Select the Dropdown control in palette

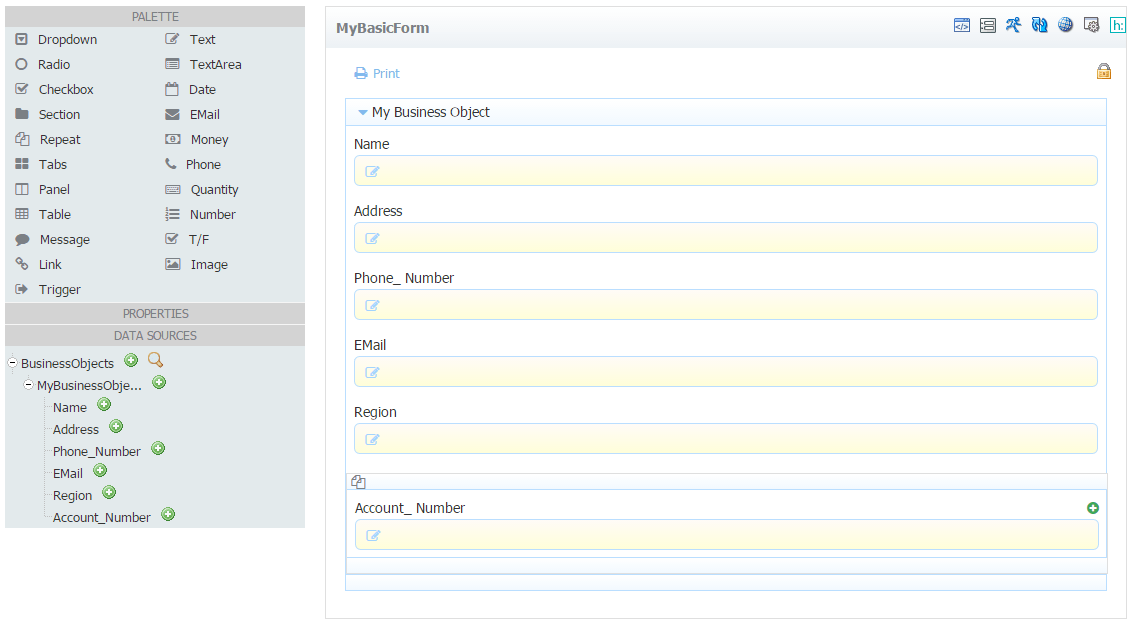[x=56, y=39]
